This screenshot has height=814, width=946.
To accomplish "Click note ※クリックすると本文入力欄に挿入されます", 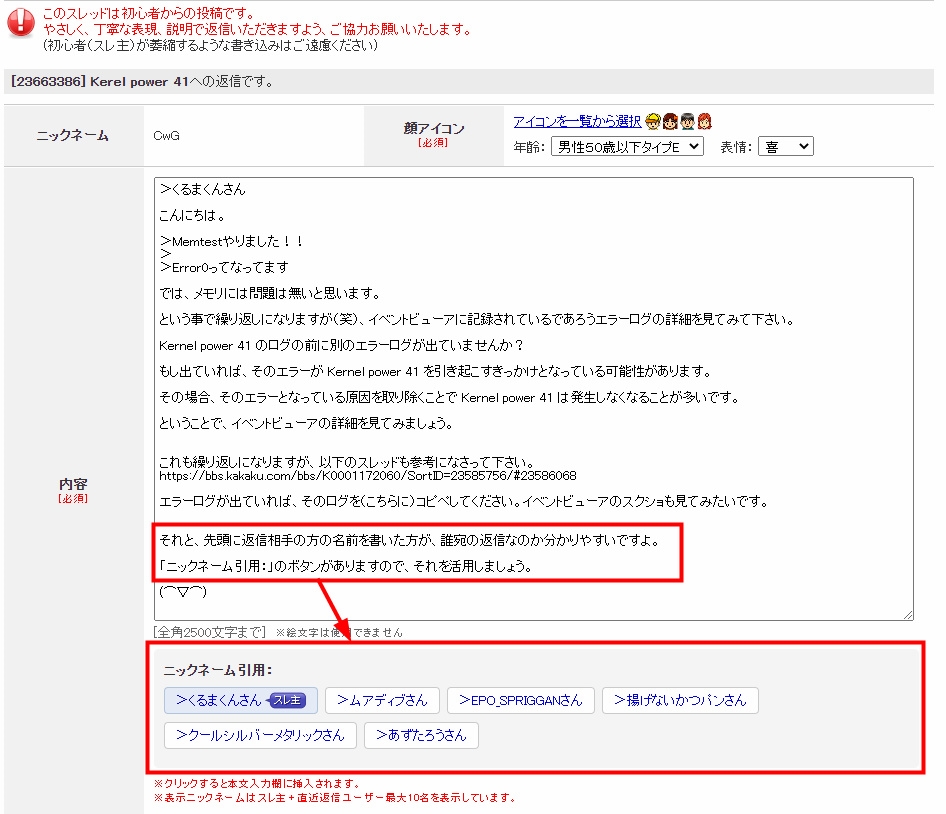I will (258, 783).
